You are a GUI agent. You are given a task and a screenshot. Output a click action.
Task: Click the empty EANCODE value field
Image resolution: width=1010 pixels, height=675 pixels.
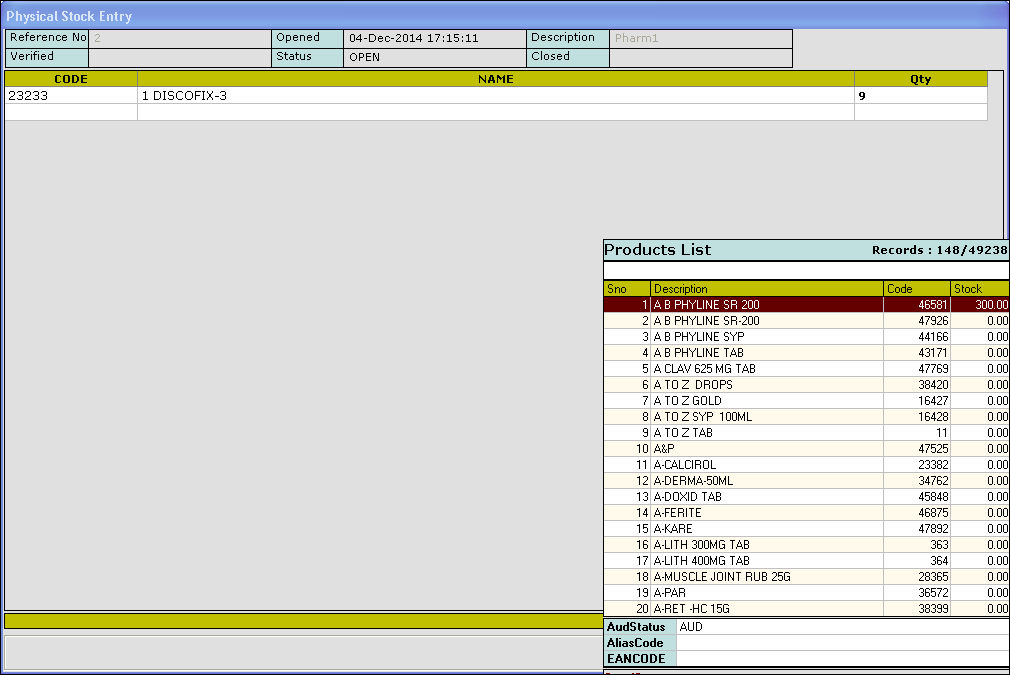point(843,659)
